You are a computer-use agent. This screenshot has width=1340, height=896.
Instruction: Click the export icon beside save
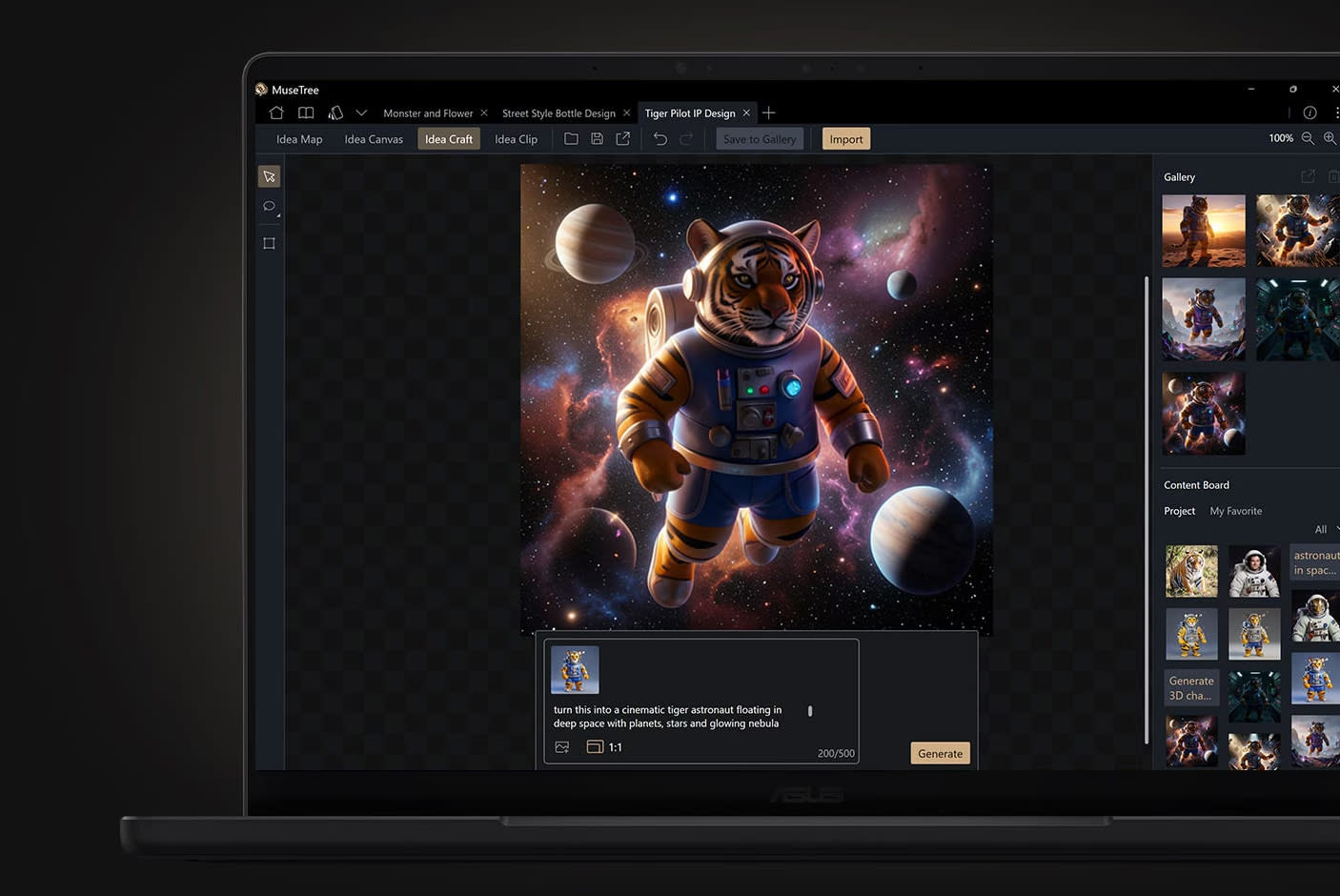(x=622, y=138)
